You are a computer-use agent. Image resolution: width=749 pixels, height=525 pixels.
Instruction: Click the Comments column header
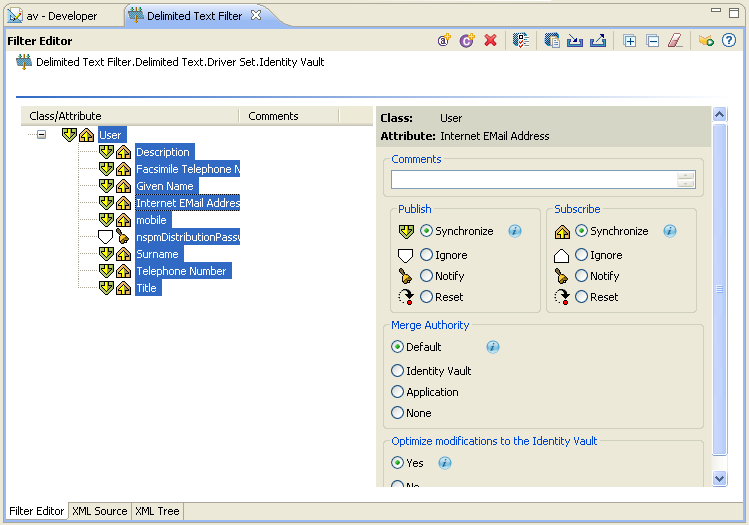click(274, 116)
